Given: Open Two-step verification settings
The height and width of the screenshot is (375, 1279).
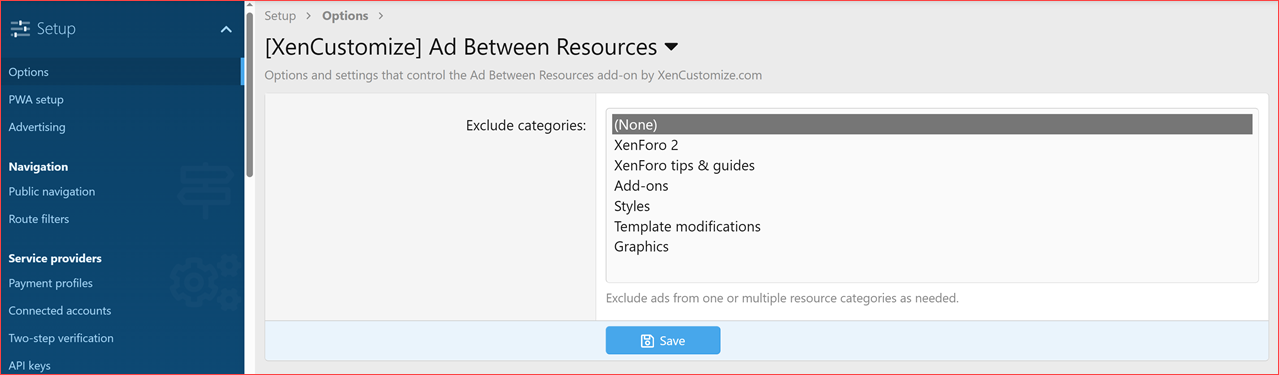Looking at the screenshot, I should 121,338.
